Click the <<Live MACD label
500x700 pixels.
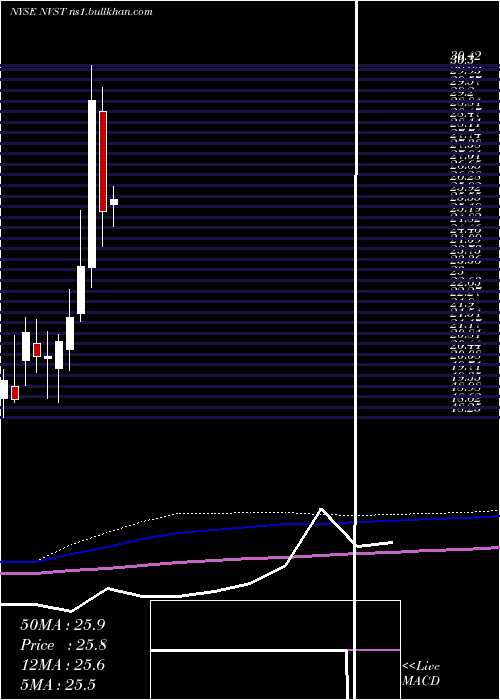[421, 674]
